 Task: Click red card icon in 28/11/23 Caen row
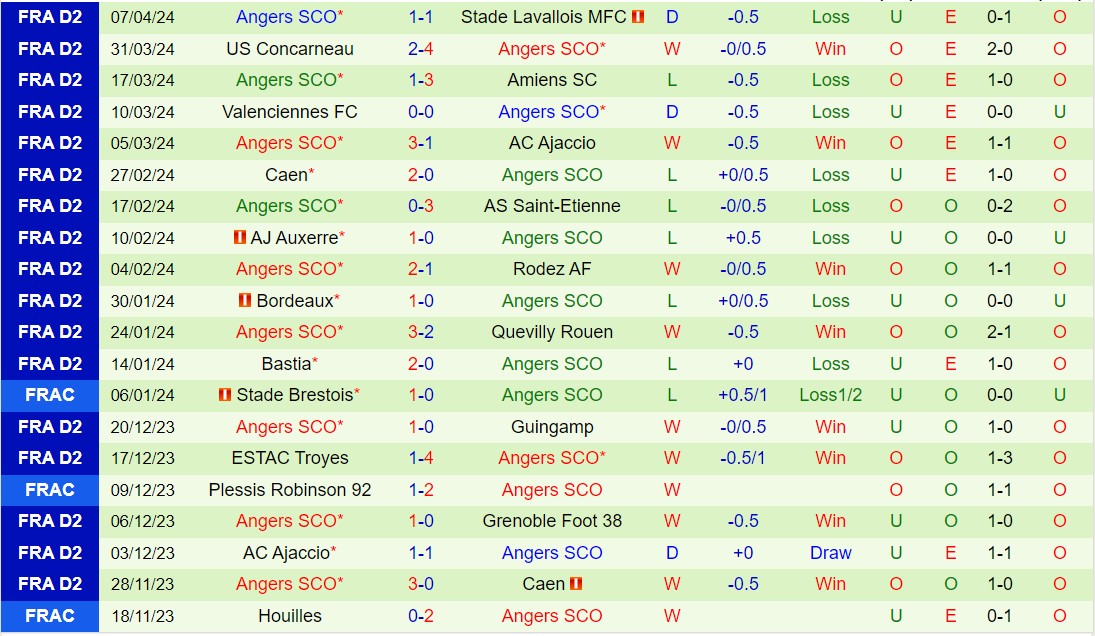coord(576,584)
